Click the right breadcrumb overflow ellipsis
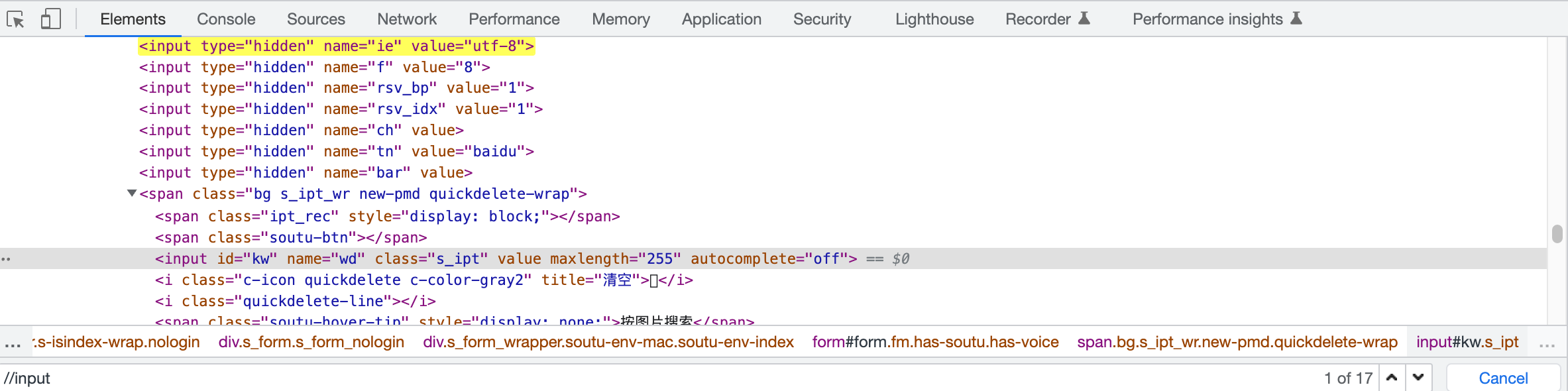The image size is (1568, 391). (x=1547, y=343)
